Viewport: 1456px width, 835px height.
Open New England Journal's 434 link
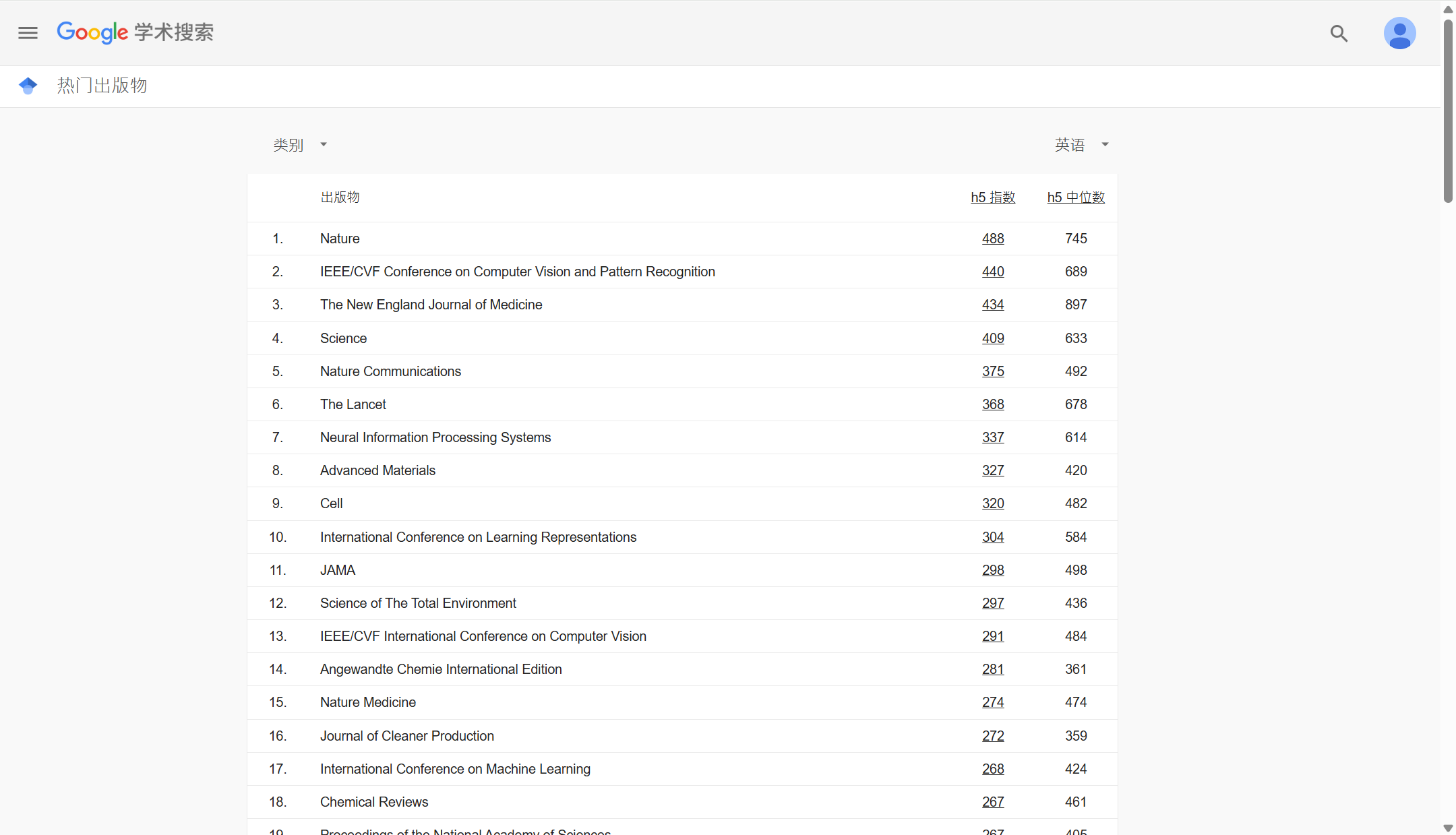pos(993,305)
